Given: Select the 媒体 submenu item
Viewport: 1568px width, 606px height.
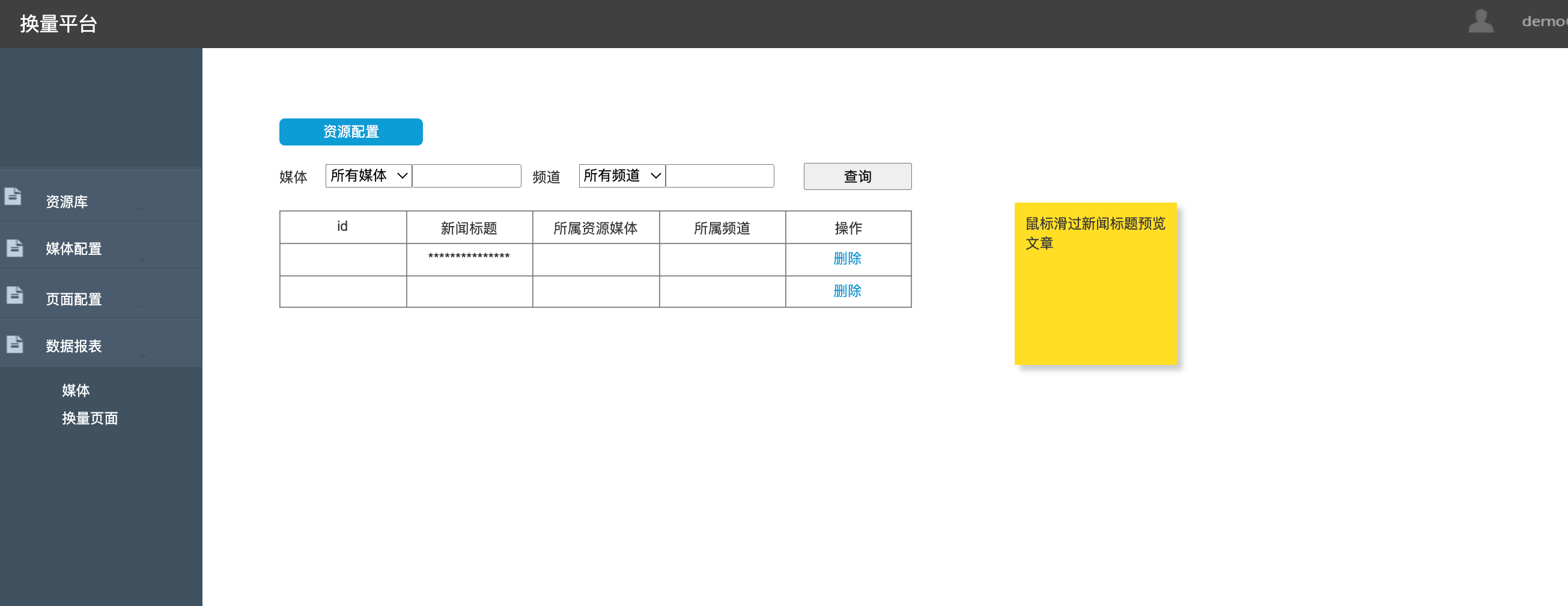Looking at the screenshot, I should point(76,390).
